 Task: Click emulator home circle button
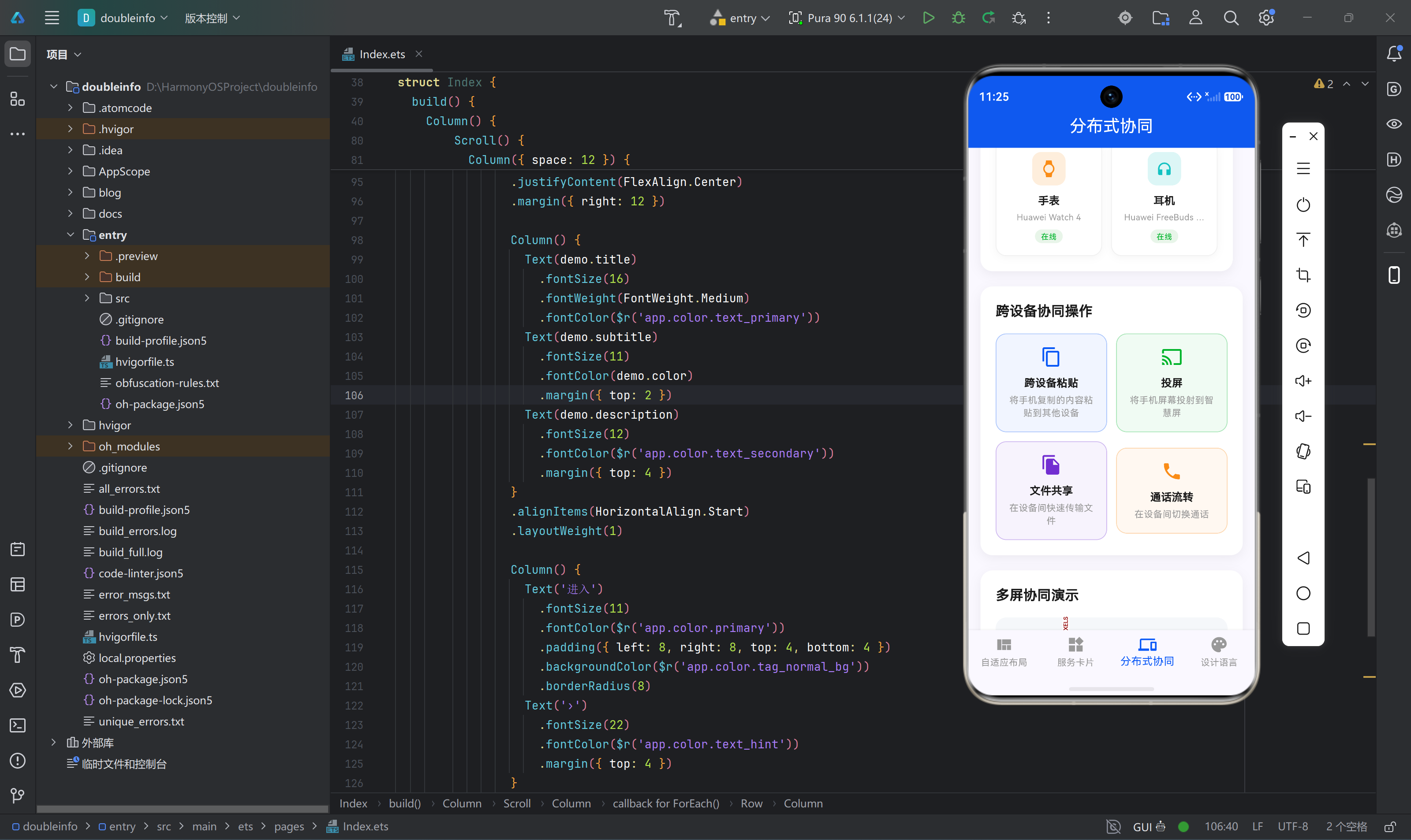click(1303, 593)
